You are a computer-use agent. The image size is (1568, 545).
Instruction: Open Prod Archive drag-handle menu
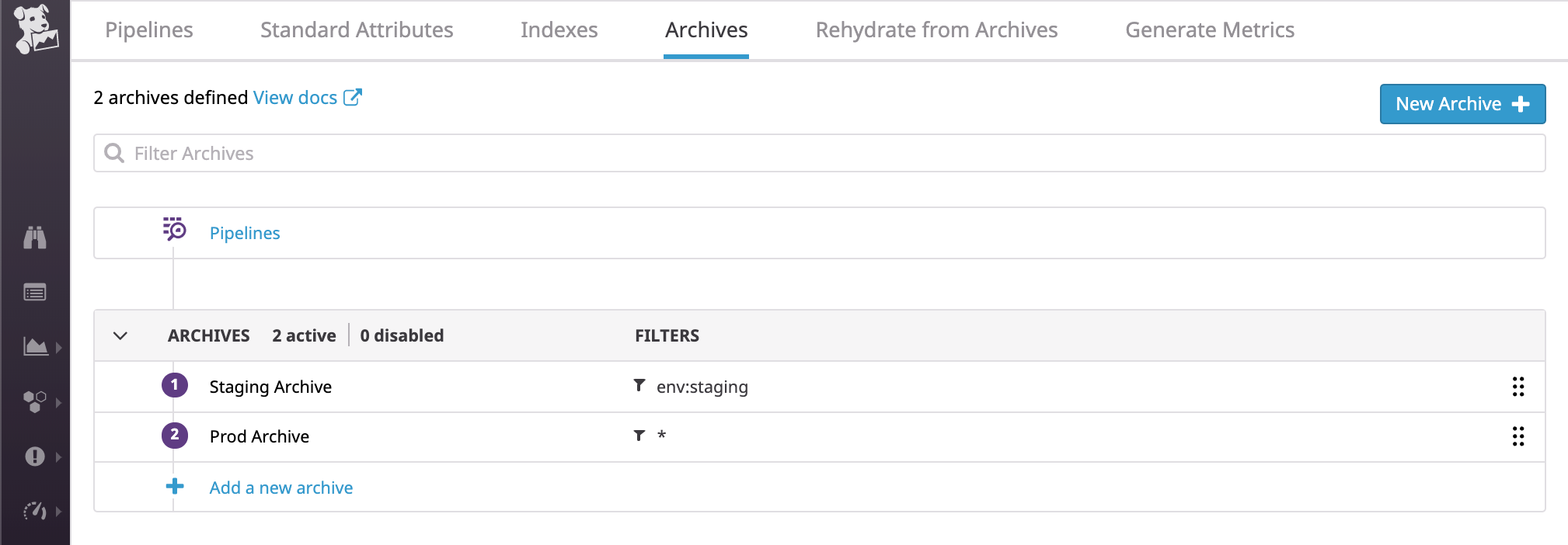pyautogui.click(x=1517, y=436)
